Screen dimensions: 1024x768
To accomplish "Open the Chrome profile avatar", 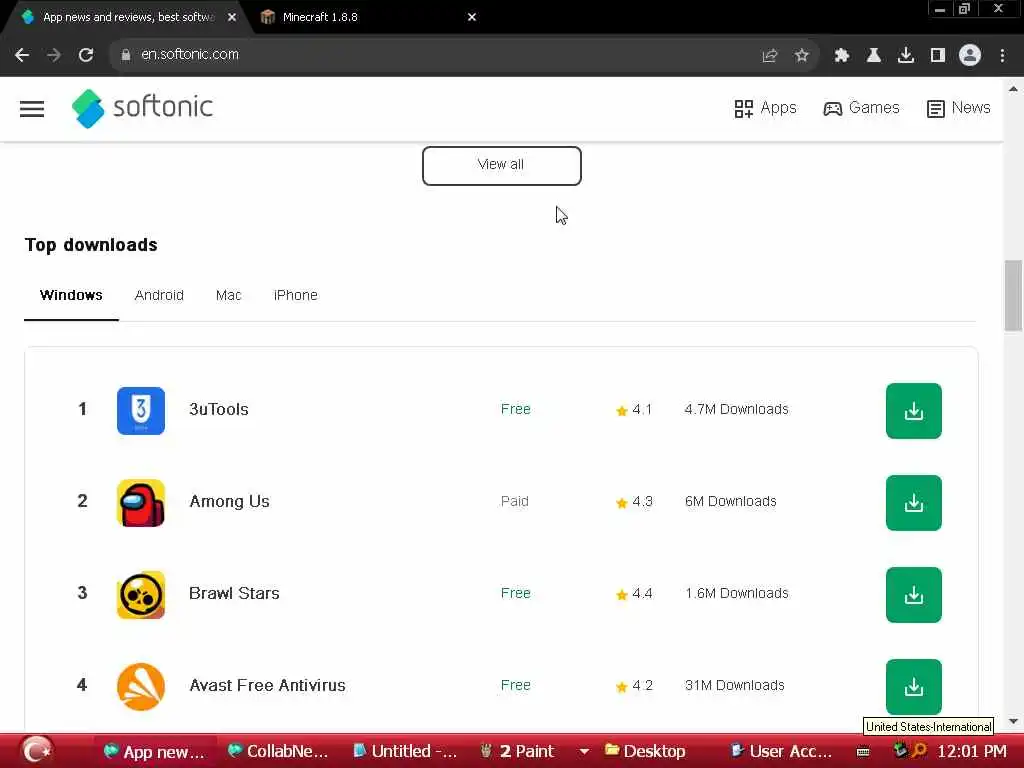I will click(970, 56).
